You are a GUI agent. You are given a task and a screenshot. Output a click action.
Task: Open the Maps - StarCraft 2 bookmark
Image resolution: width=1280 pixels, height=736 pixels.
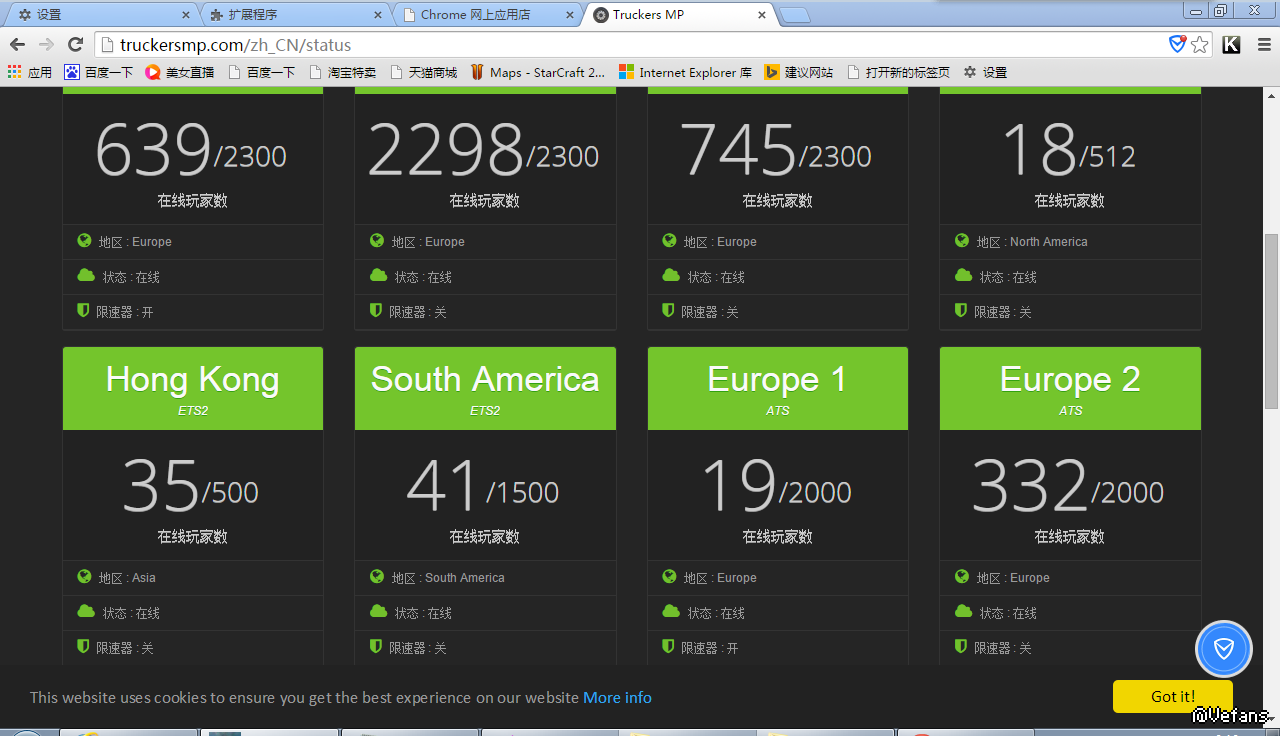click(x=537, y=72)
